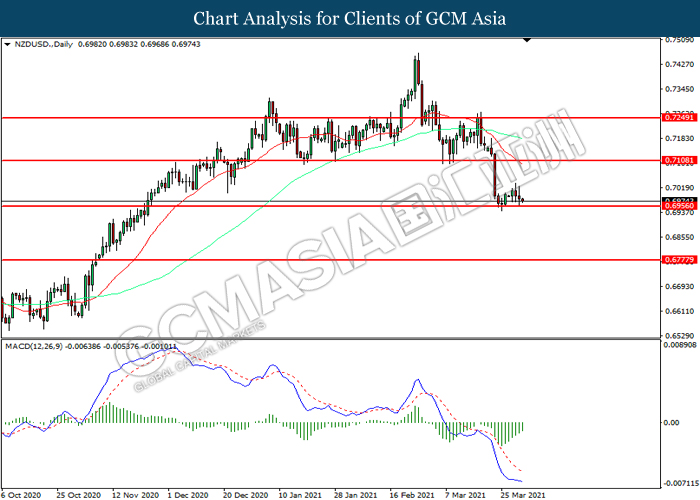Click the NZDUSD..Daily chart title text
The height and width of the screenshot is (500, 700).
click(44, 44)
